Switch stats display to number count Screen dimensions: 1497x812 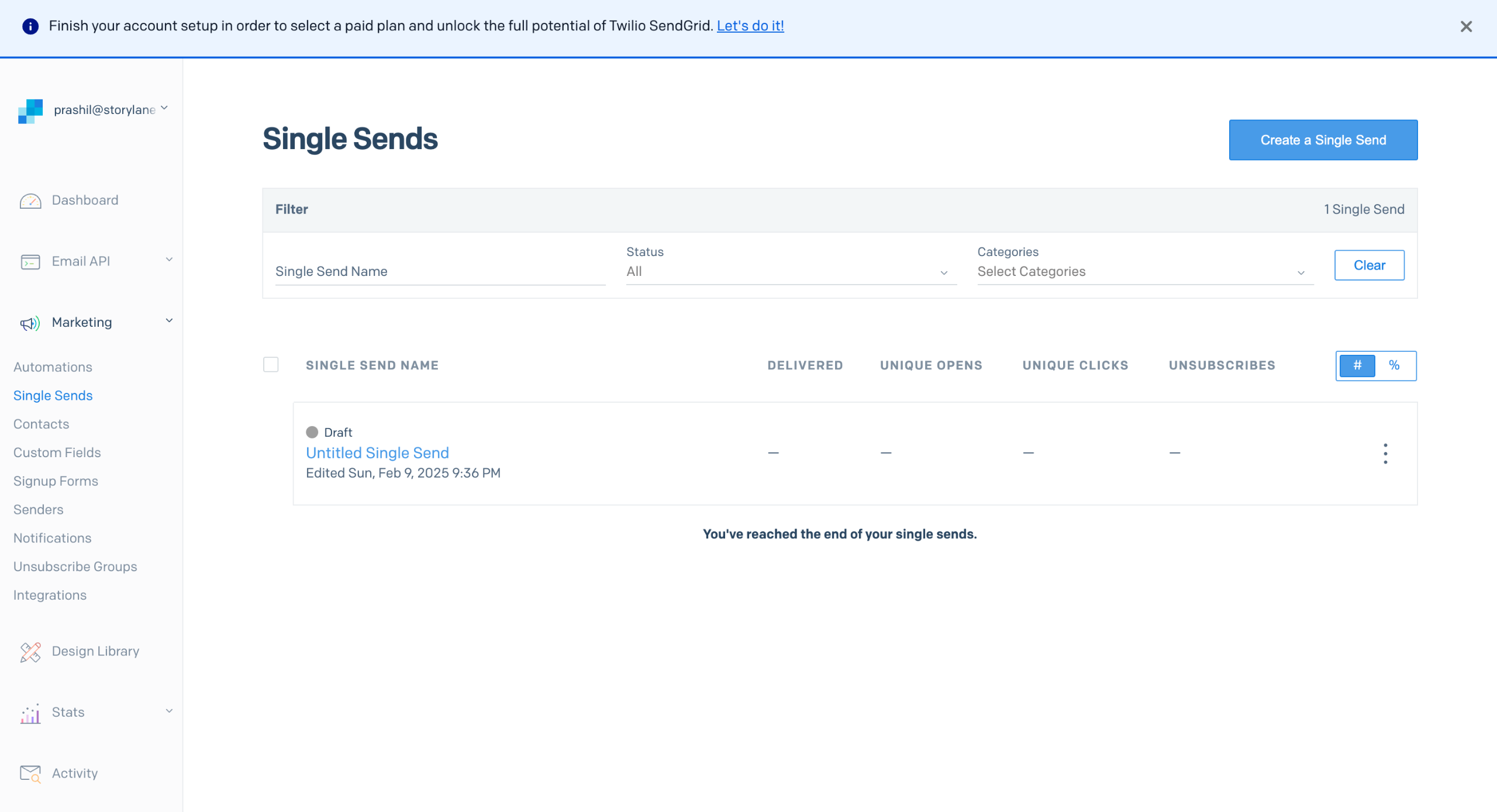pos(1357,365)
